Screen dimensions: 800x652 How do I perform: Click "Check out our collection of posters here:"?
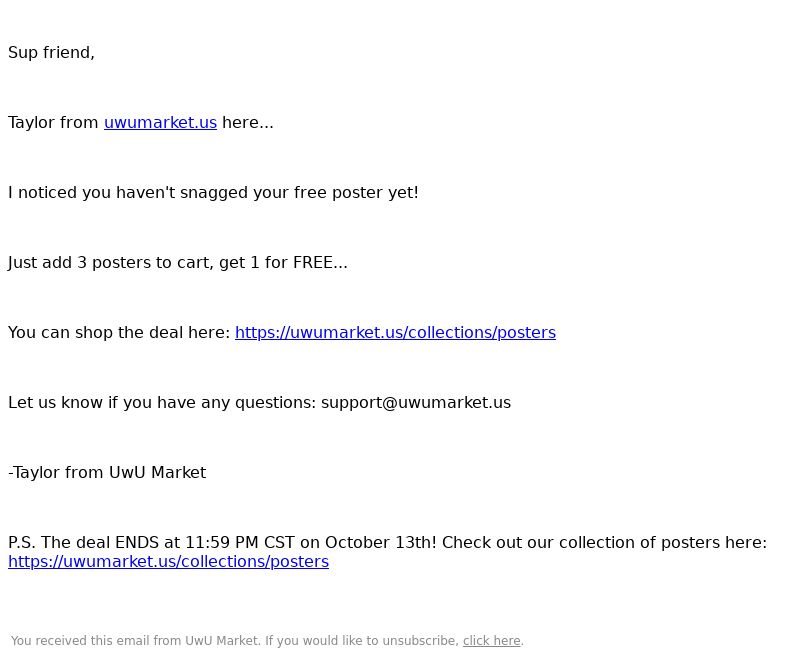click(x=605, y=542)
